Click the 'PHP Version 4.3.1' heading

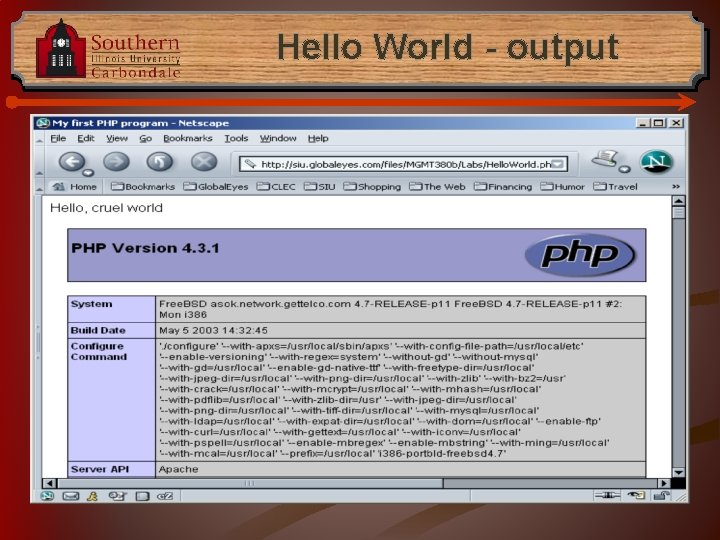(x=145, y=248)
